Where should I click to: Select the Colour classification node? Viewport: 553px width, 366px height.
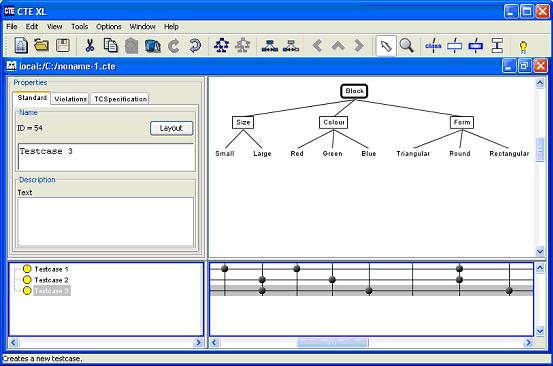[334, 122]
